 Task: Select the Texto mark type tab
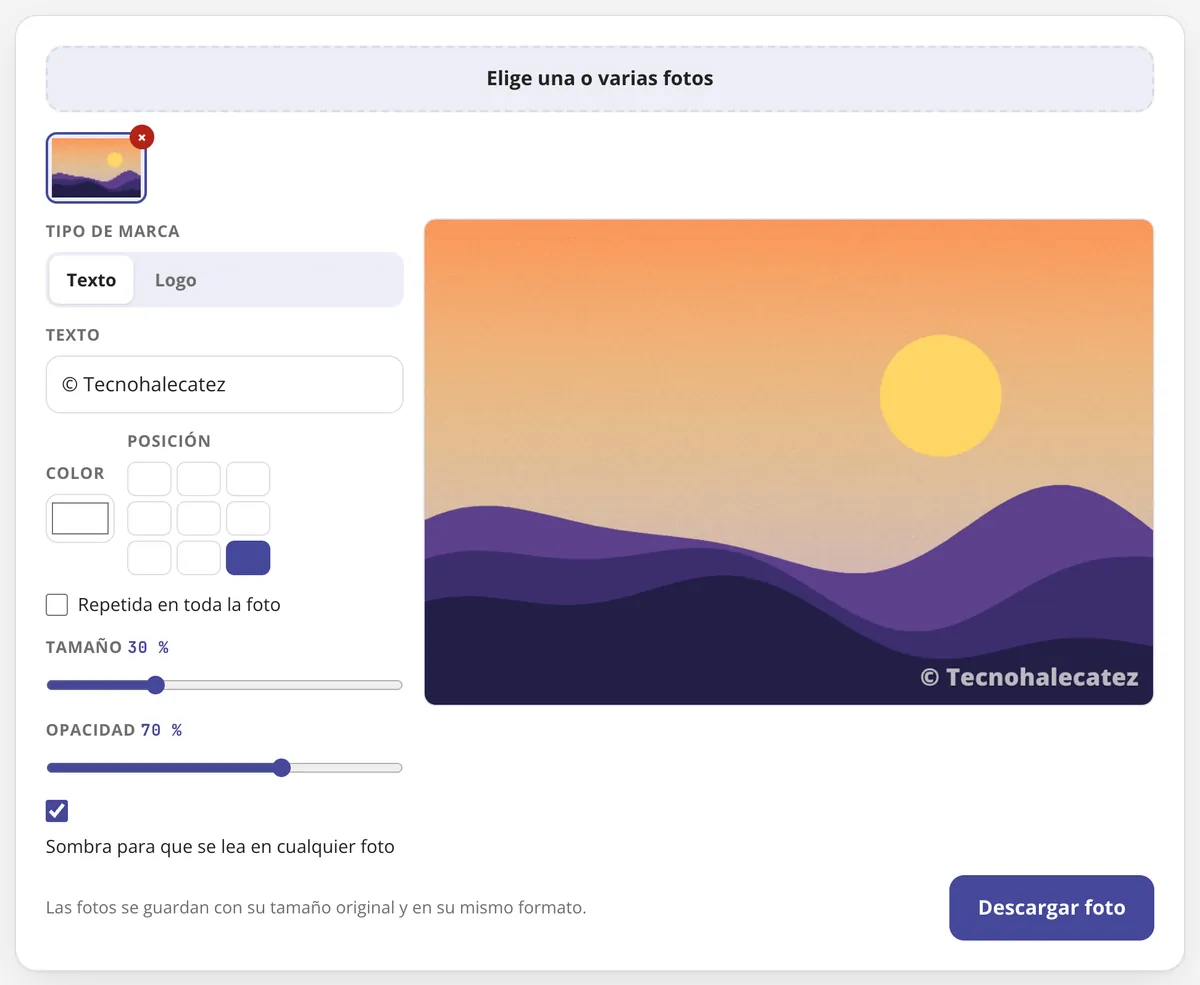(x=91, y=280)
